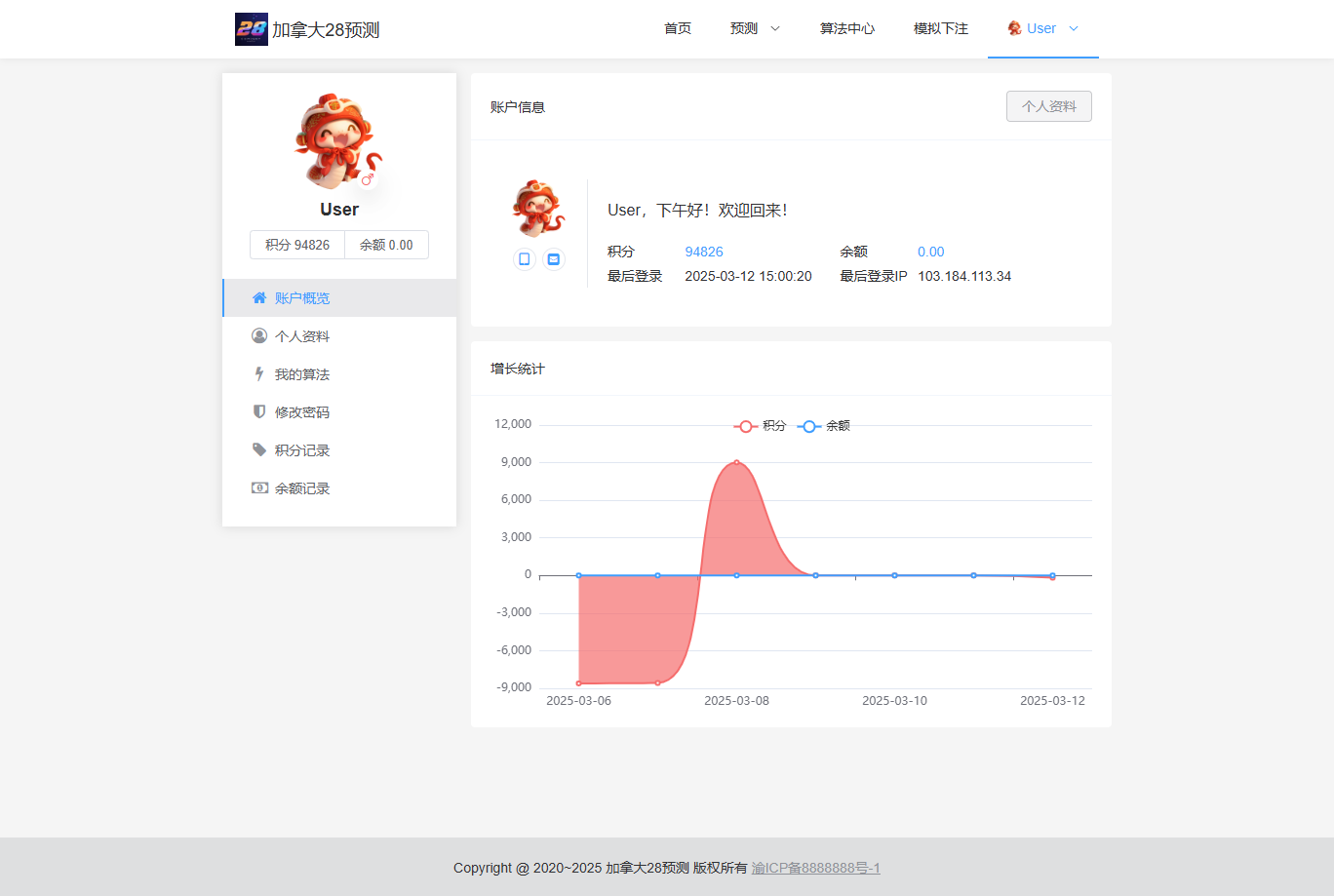Open the User account menu
Viewport: 1334px width, 896px height.
[1043, 29]
